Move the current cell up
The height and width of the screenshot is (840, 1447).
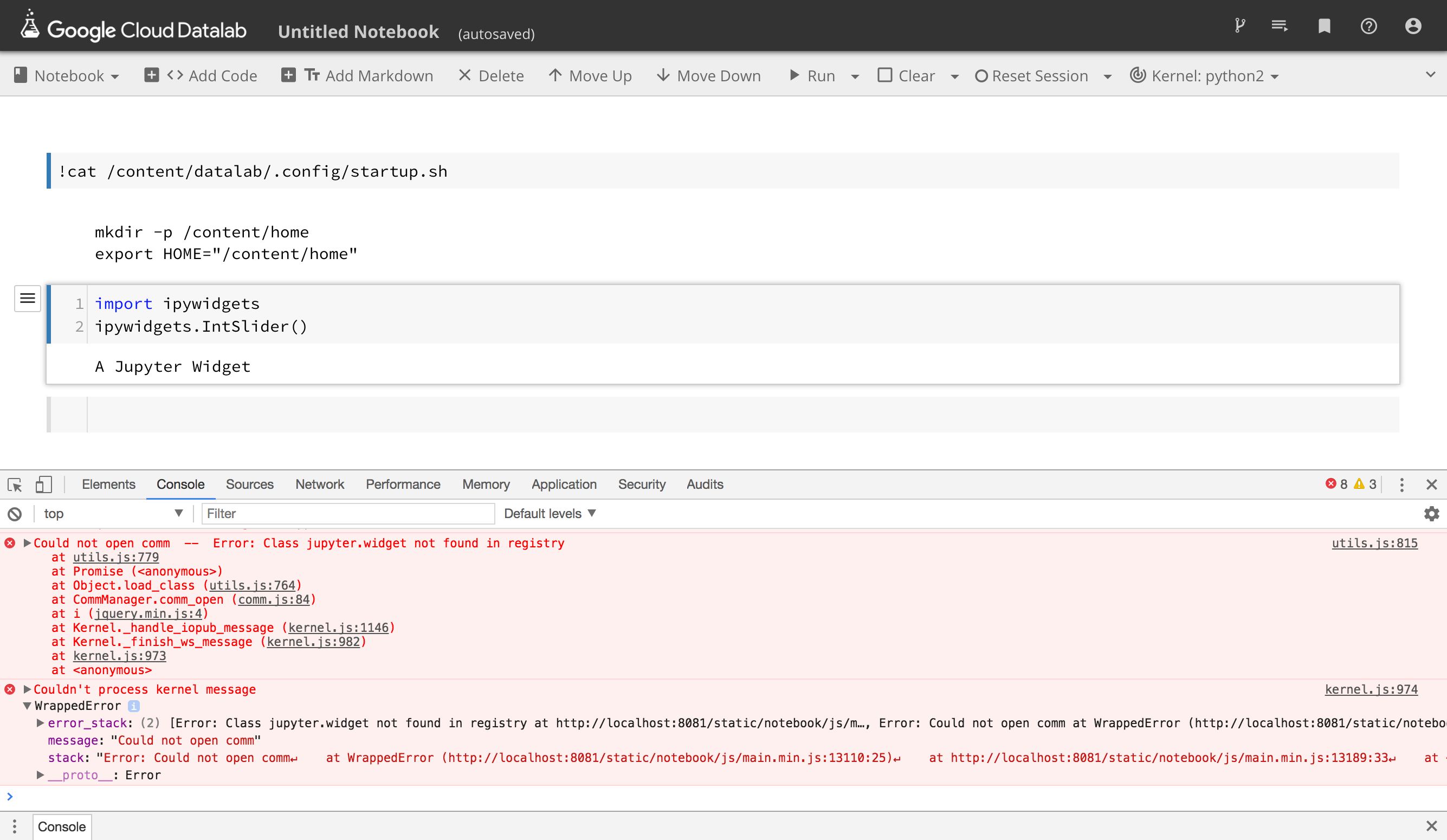tap(590, 75)
